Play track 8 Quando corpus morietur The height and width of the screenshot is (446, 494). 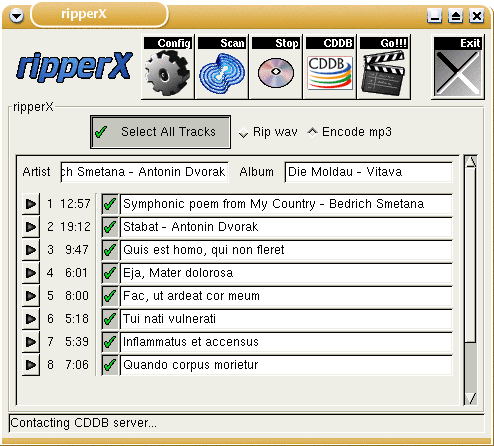[x=31, y=365]
